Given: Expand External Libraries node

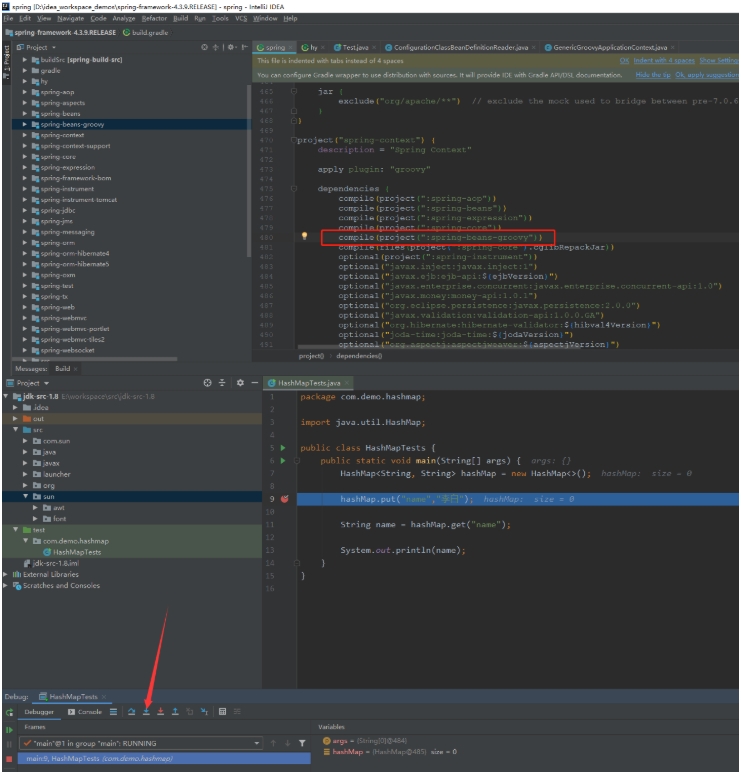Looking at the screenshot, I should 5,574.
